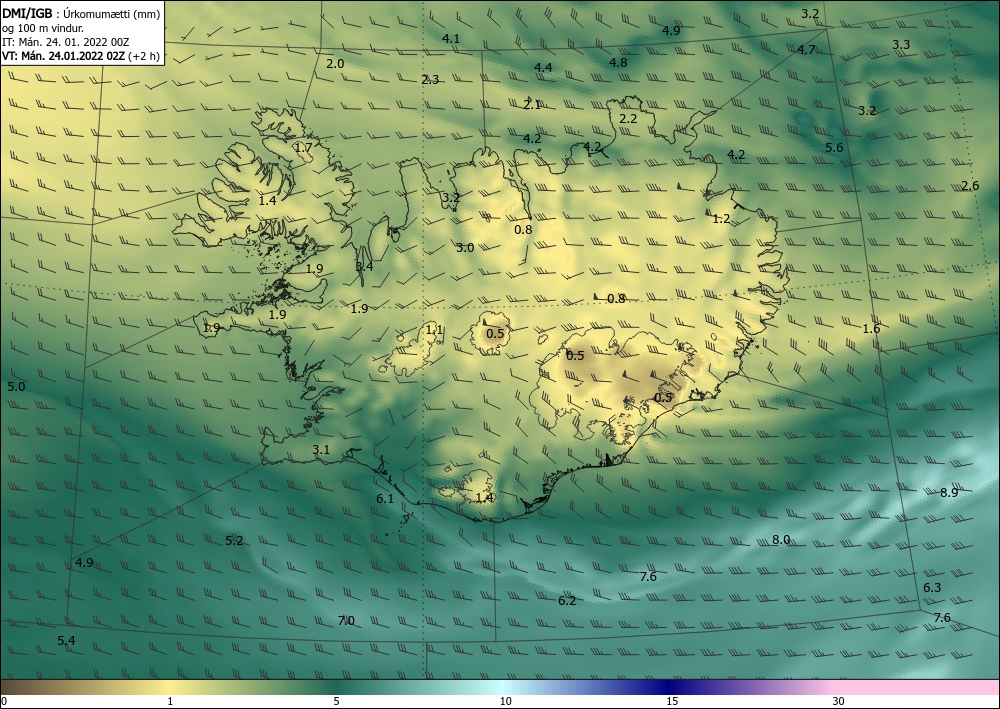This screenshot has height=709, width=1000.
Task: Click the 2.6 value on the map
Action: tap(970, 186)
